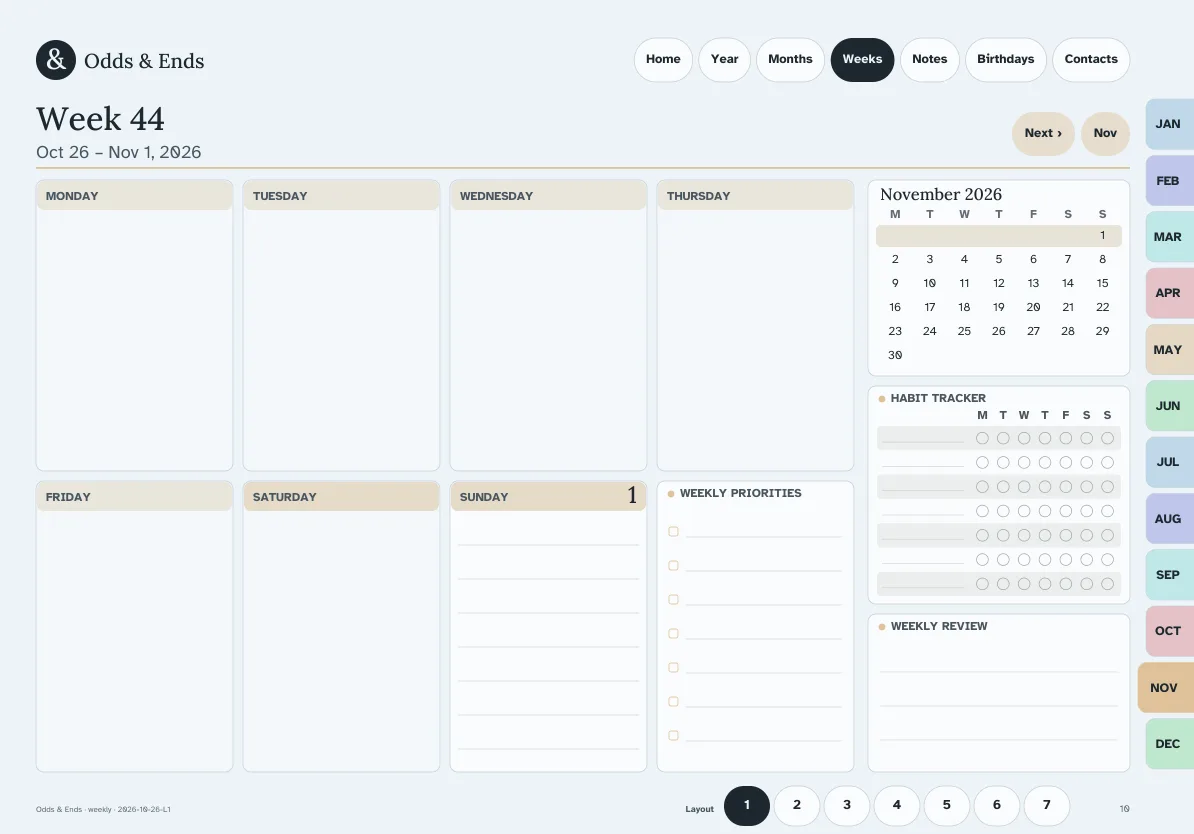
Task: Click November 30 in mini calendar
Action: tap(895, 355)
